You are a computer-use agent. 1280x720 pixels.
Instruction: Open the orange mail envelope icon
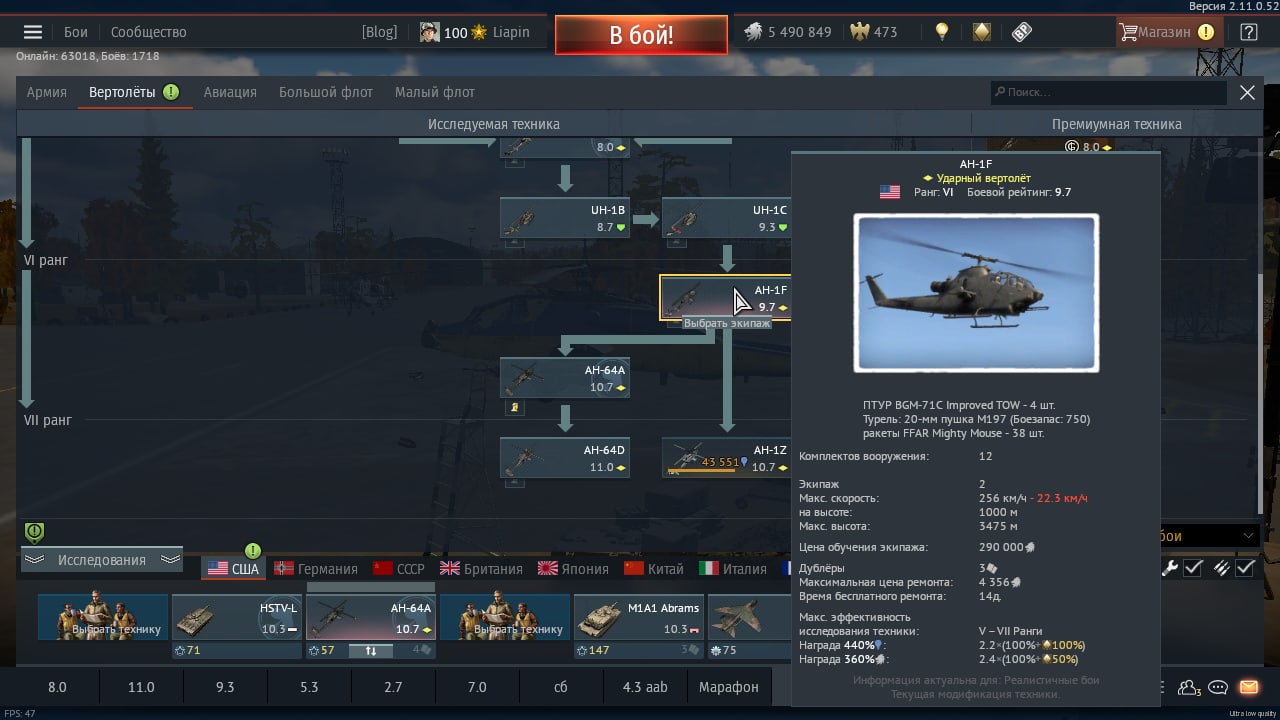point(1248,687)
